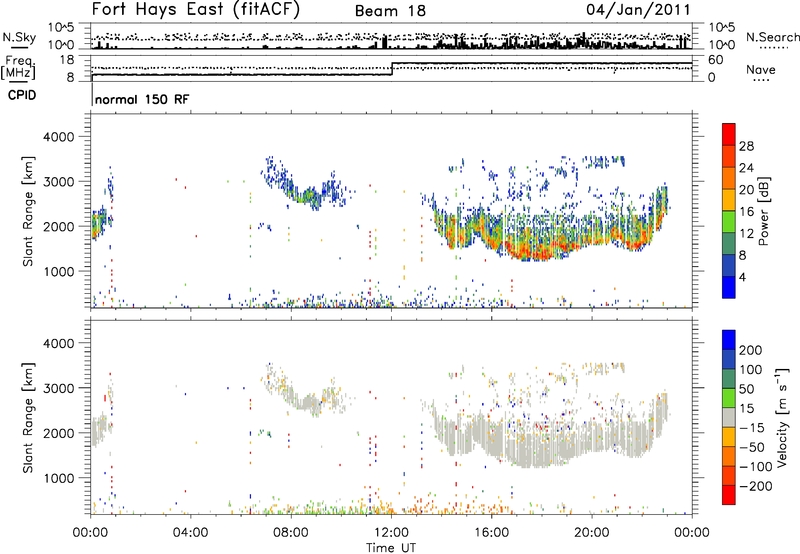Select the 'N.Sky' axis label
The height and width of the screenshot is (554, 800).
click(19, 37)
